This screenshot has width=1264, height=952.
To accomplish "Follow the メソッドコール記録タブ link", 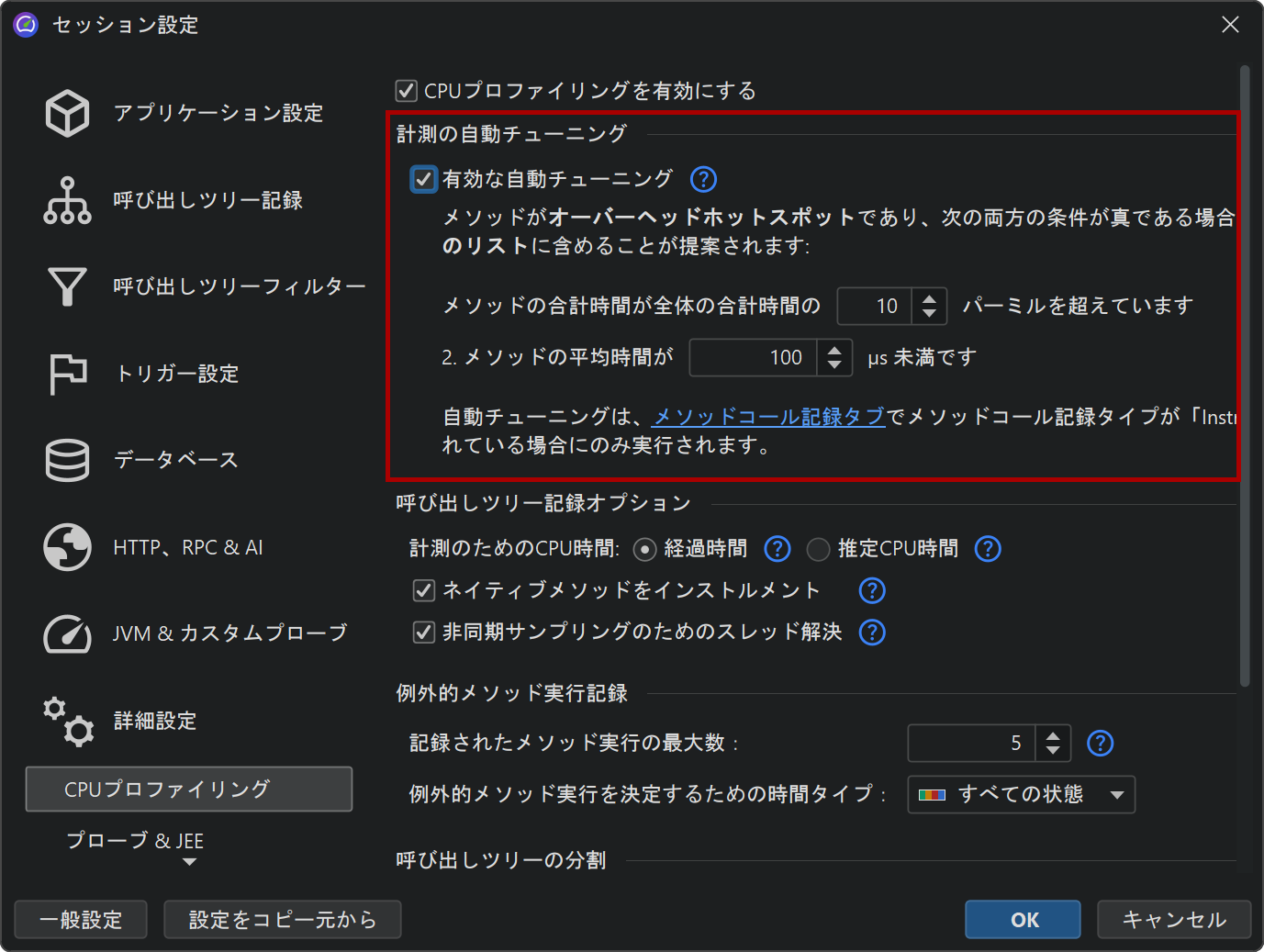I will tap(768, 417).
